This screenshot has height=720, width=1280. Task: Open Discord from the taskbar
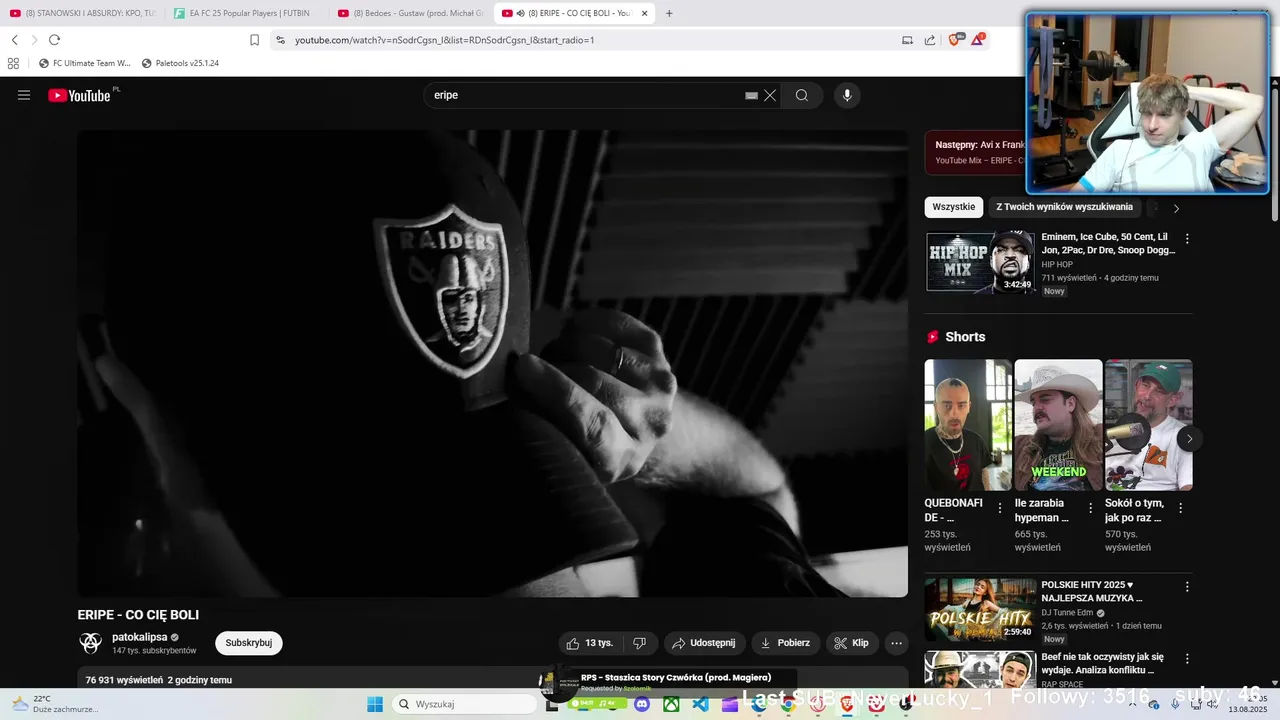coord(642,704)
